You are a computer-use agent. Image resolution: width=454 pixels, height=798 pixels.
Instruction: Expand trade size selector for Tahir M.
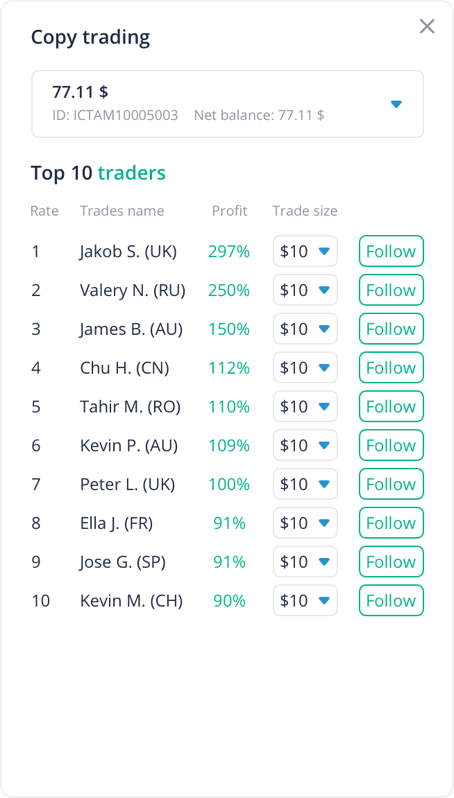tap(305, 406)
